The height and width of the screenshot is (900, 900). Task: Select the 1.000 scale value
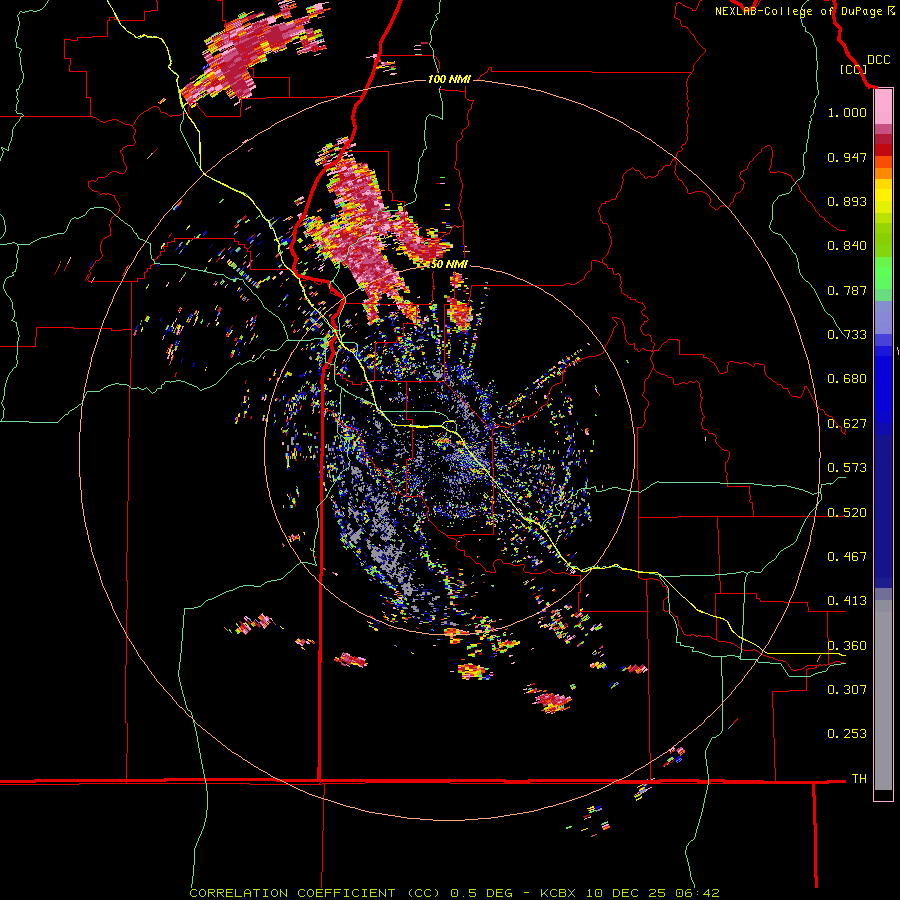pos(847,112)
